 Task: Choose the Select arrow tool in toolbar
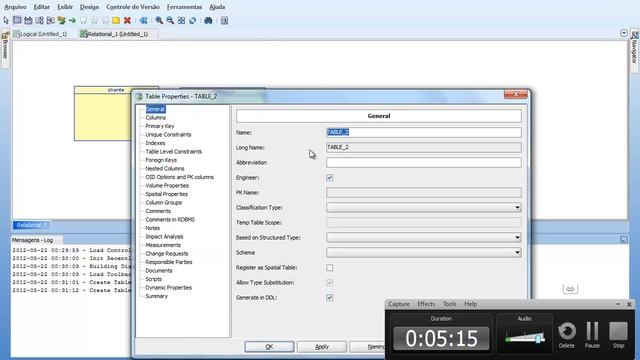coord(6,20)
